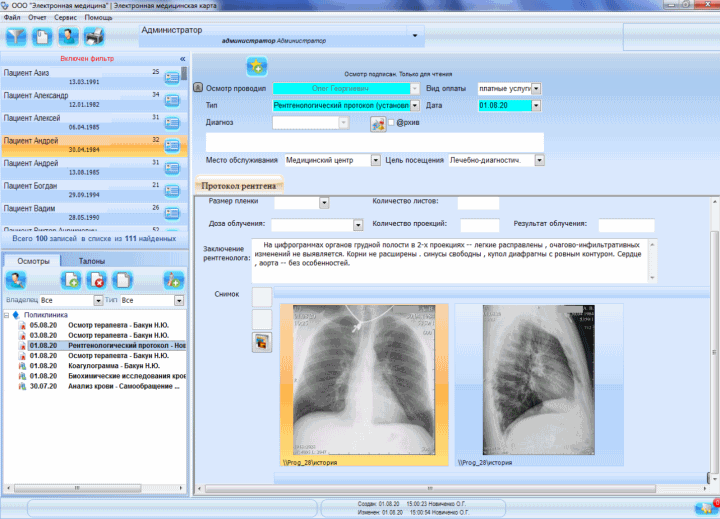Viewport: 720px width, 519px height.
Task: Click the lateral chest X-ray thumbnail
Action: 539,379
